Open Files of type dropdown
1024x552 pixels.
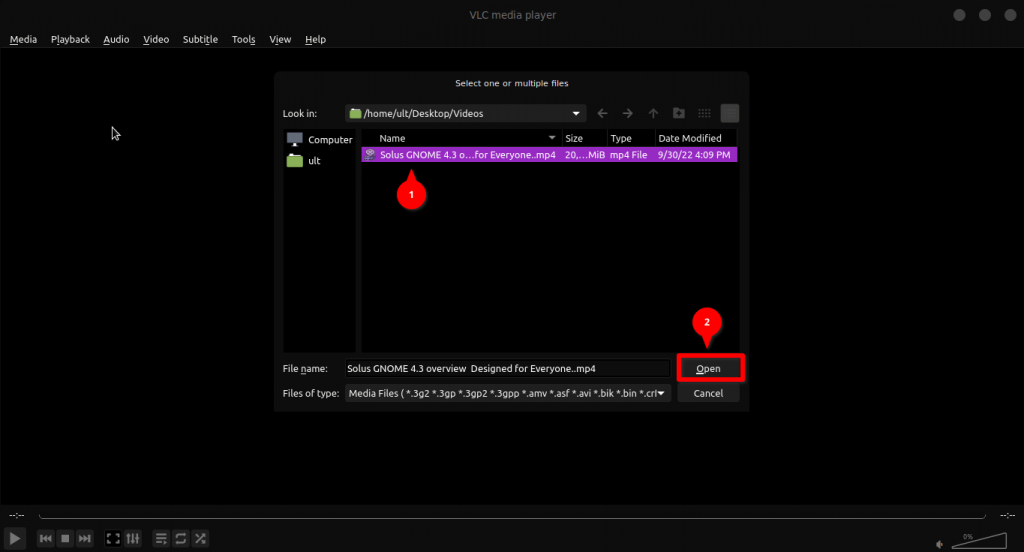pos(507,393)
